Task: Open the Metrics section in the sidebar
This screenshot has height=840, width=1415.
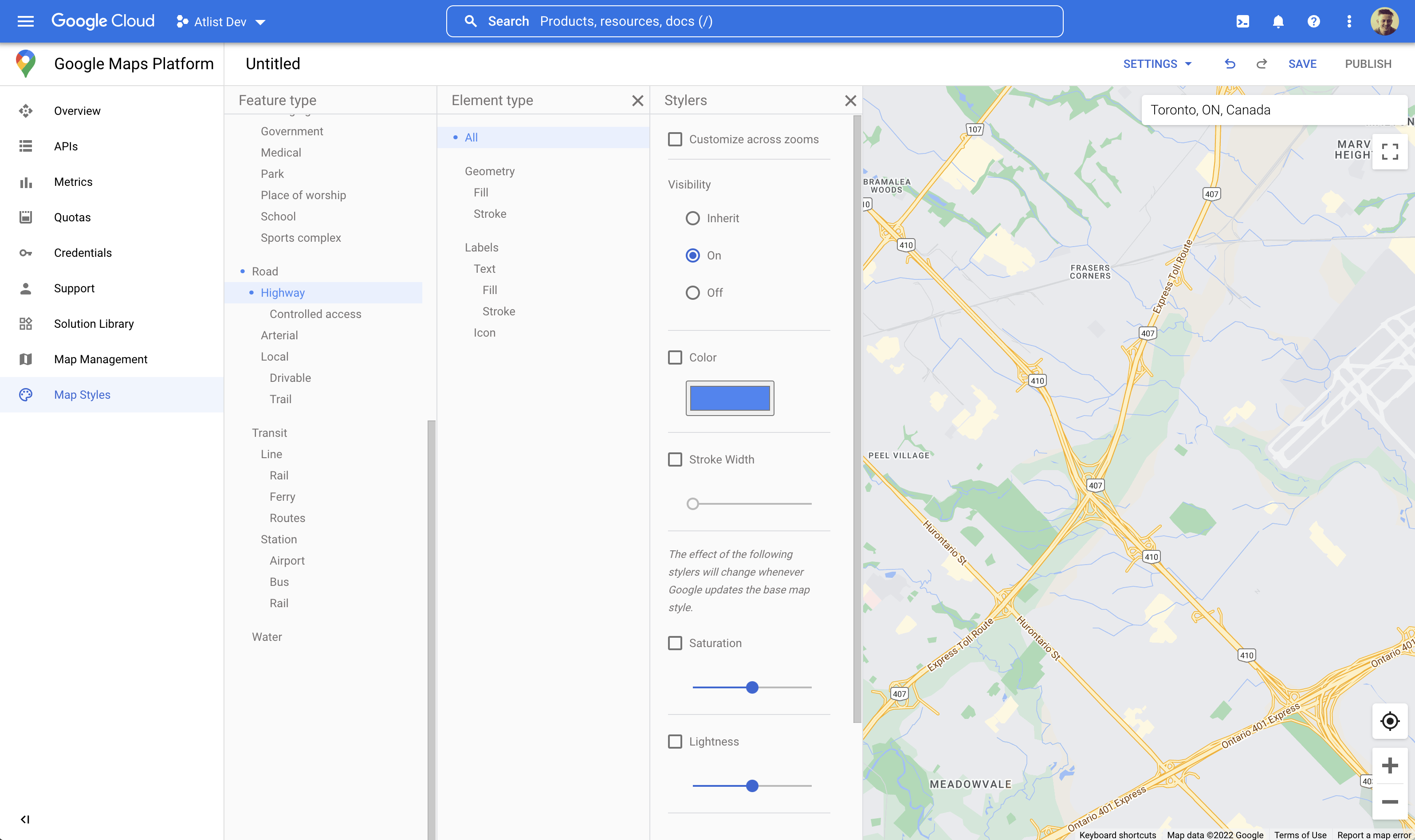Action: tap(73, 182)
